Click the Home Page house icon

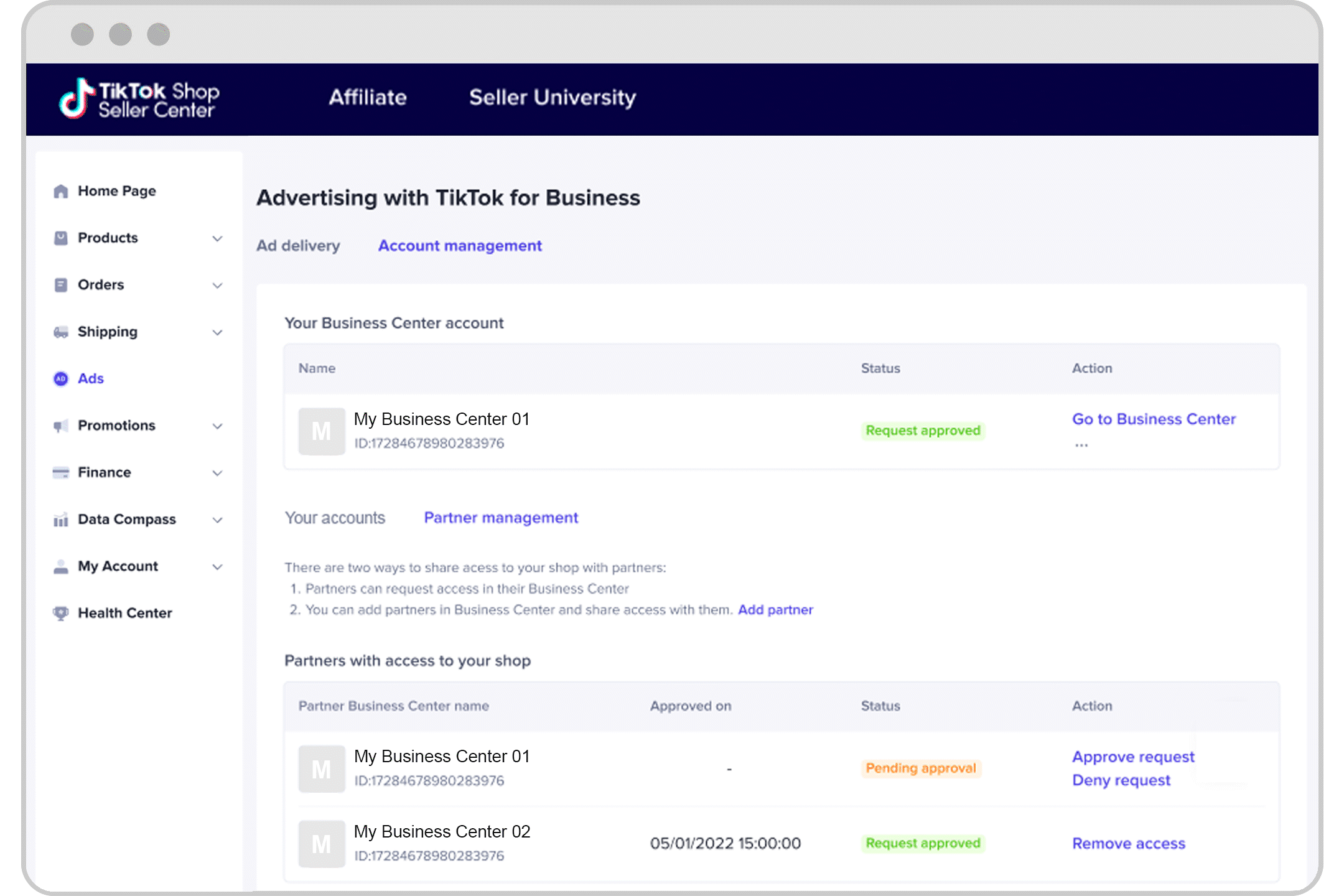(60, 191)
